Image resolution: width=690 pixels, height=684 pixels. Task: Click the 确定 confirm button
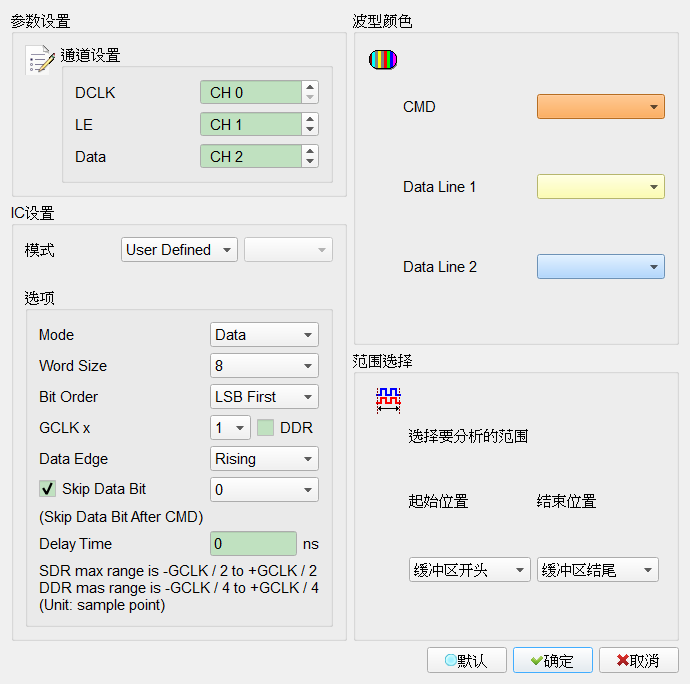click(x=553, y=660)
